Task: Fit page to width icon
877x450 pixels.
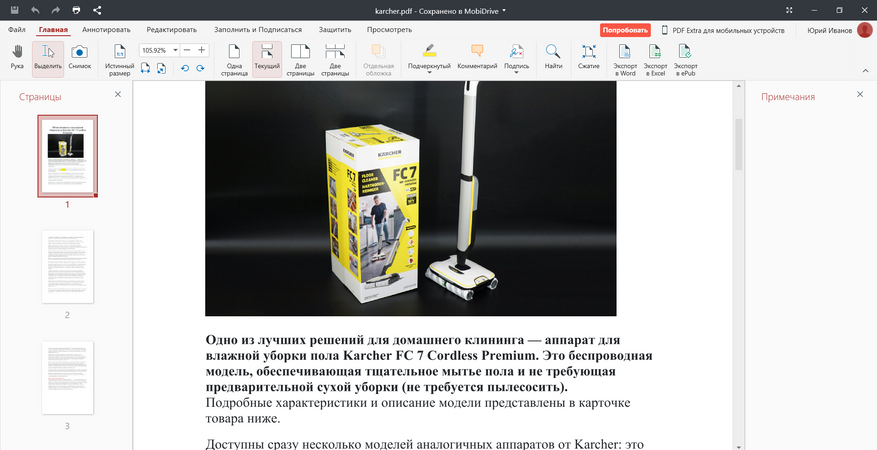Action: [x=145, y=68]
